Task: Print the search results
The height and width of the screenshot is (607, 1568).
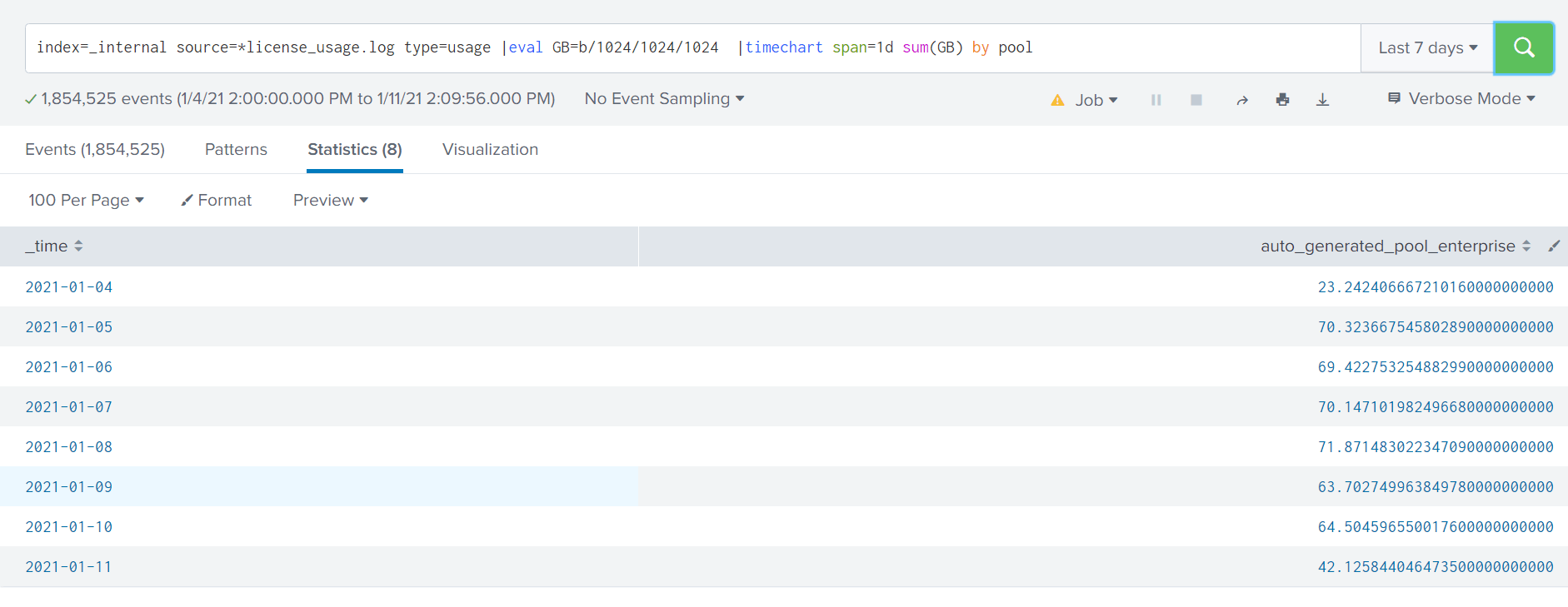Action: click(1282, 100)
